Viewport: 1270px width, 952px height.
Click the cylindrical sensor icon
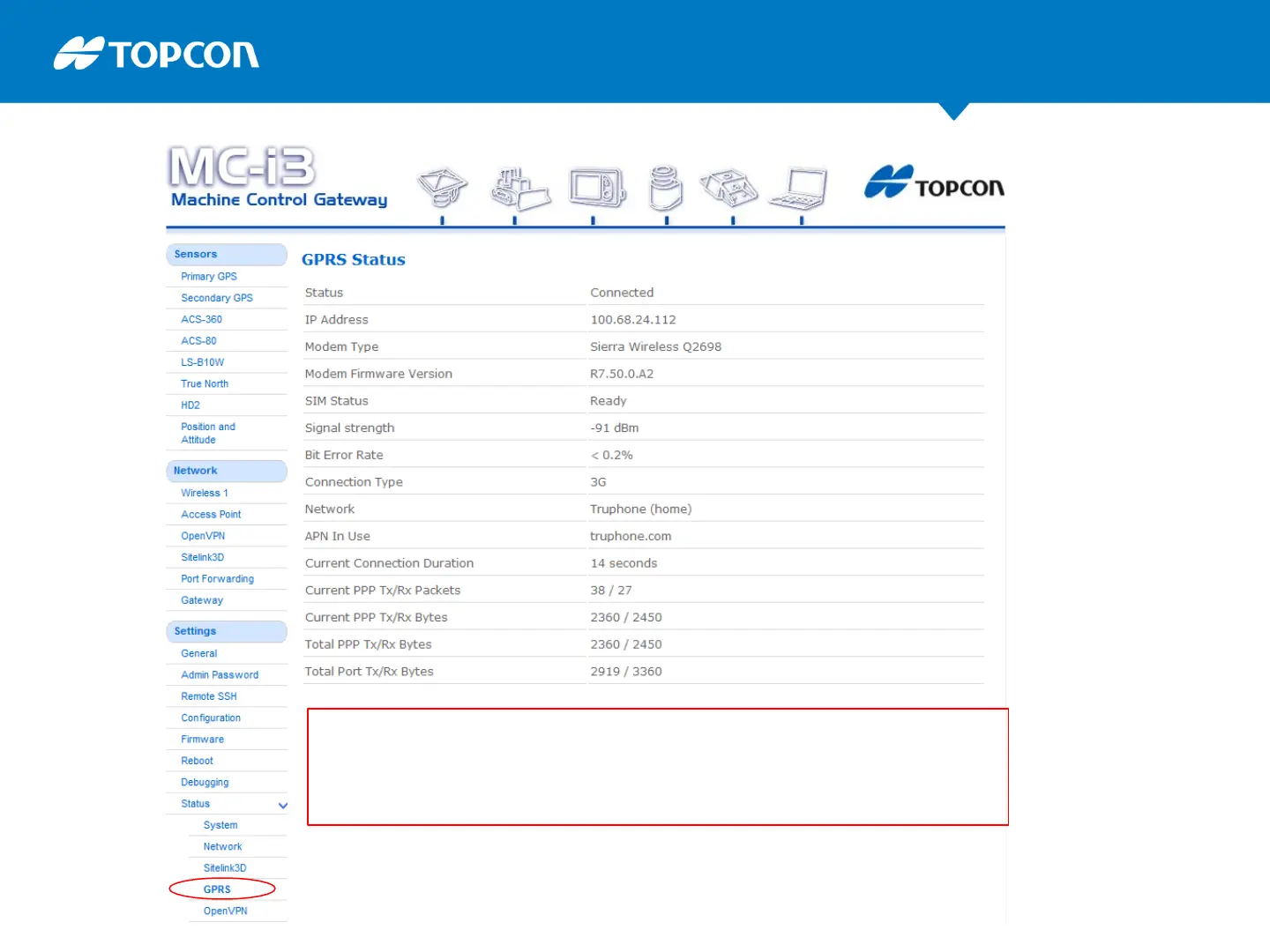665,188
